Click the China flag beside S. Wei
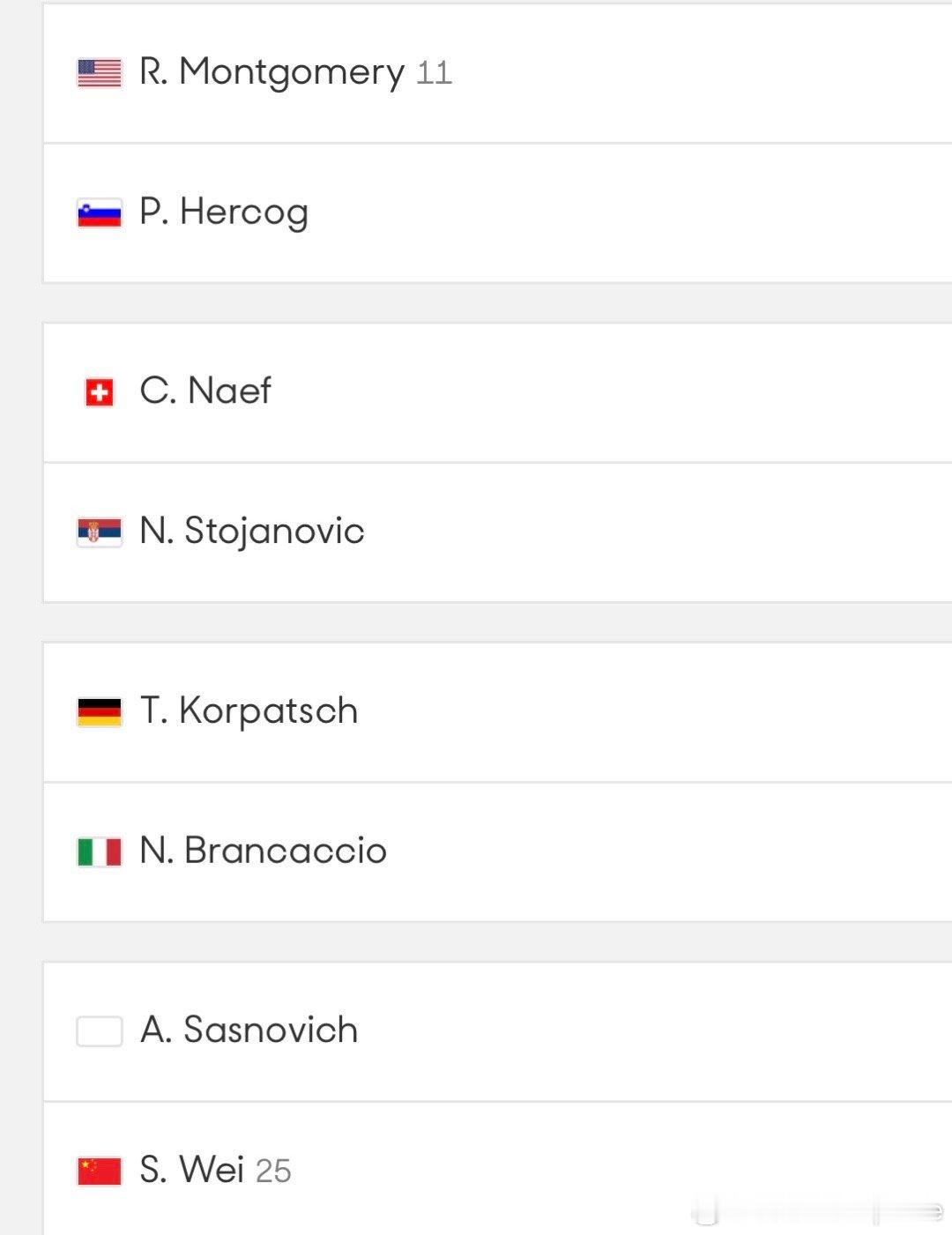The width and height of the screenshot is (952, 1235). point(100,1172)
